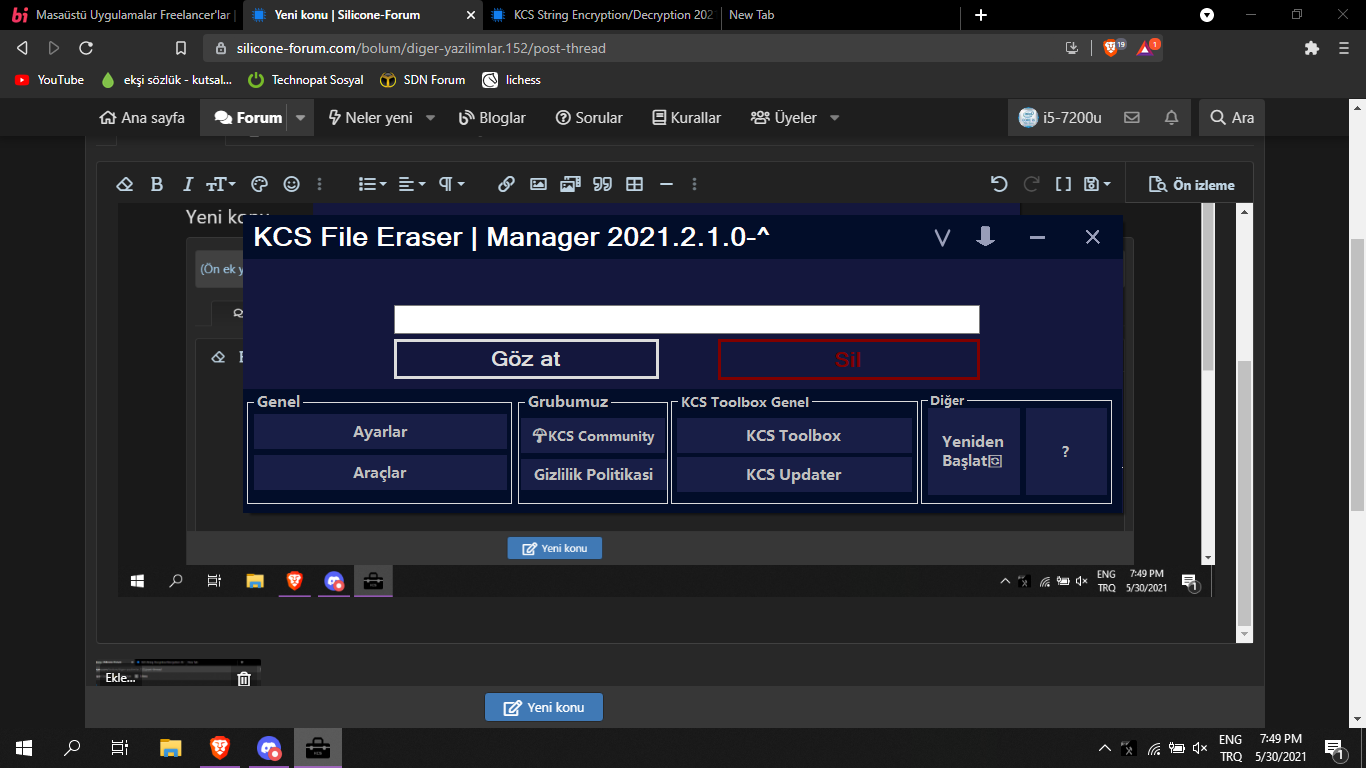Viewport: 1366px width, 768px height.
Task: Go back in browser history
Action: (22, 48)
